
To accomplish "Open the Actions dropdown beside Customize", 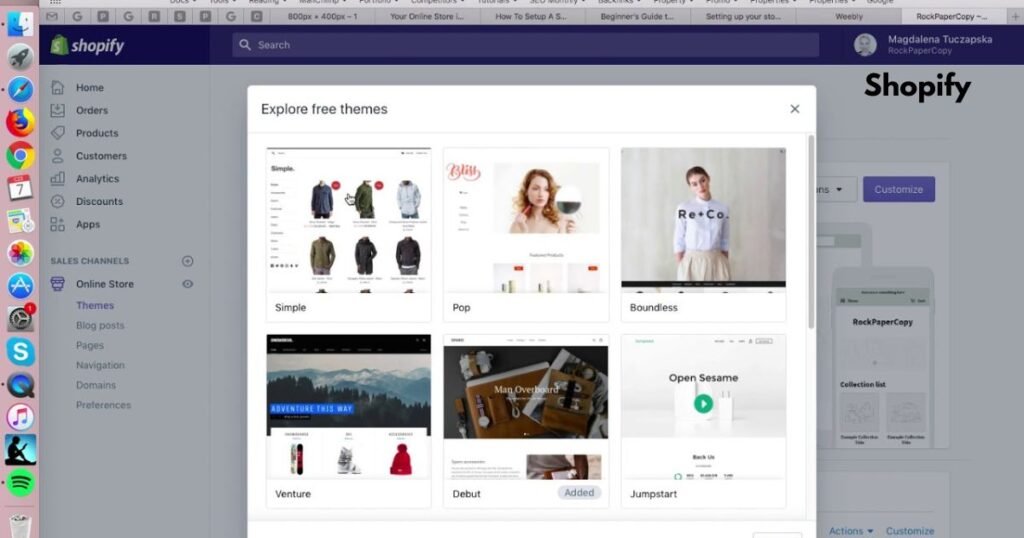I will point(835,189).
